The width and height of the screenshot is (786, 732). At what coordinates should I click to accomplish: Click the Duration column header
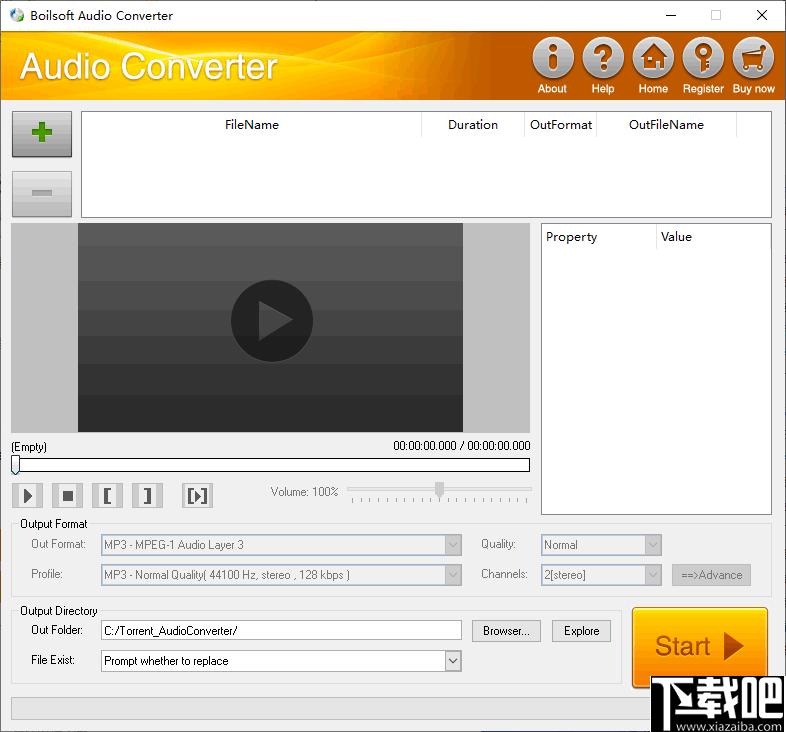point(473,125)
